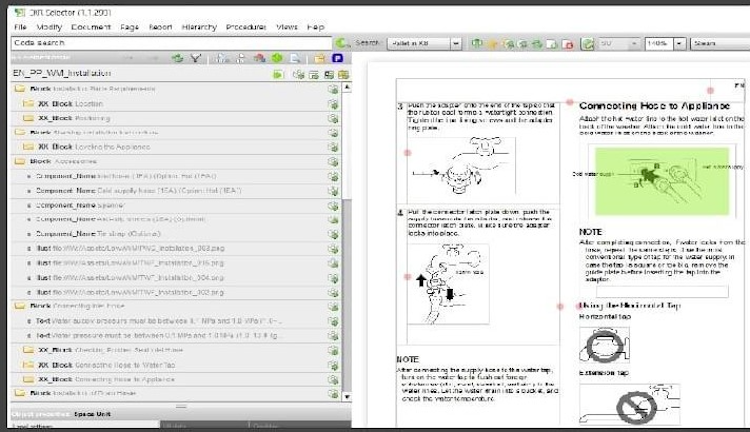
Task: Click tree scrollbar up arrow
Action: (347, 88)
